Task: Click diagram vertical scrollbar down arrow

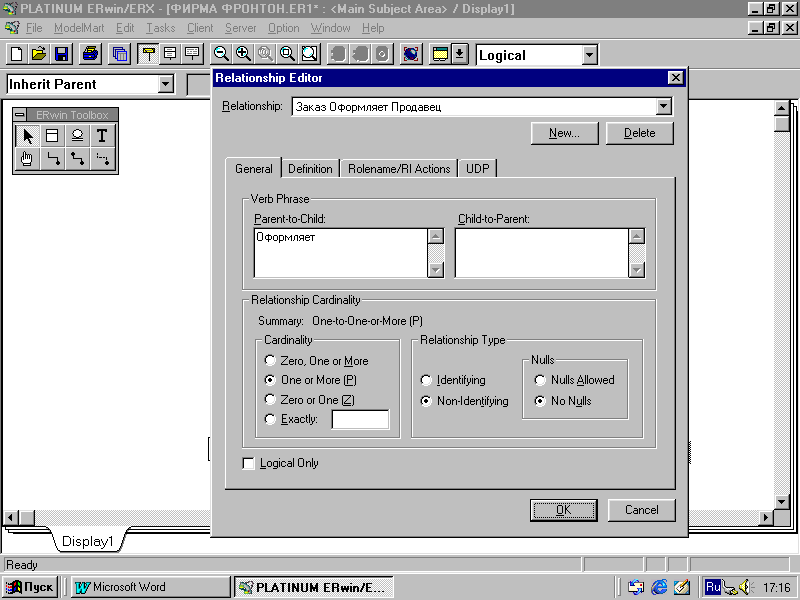Action: pos(782,502)
